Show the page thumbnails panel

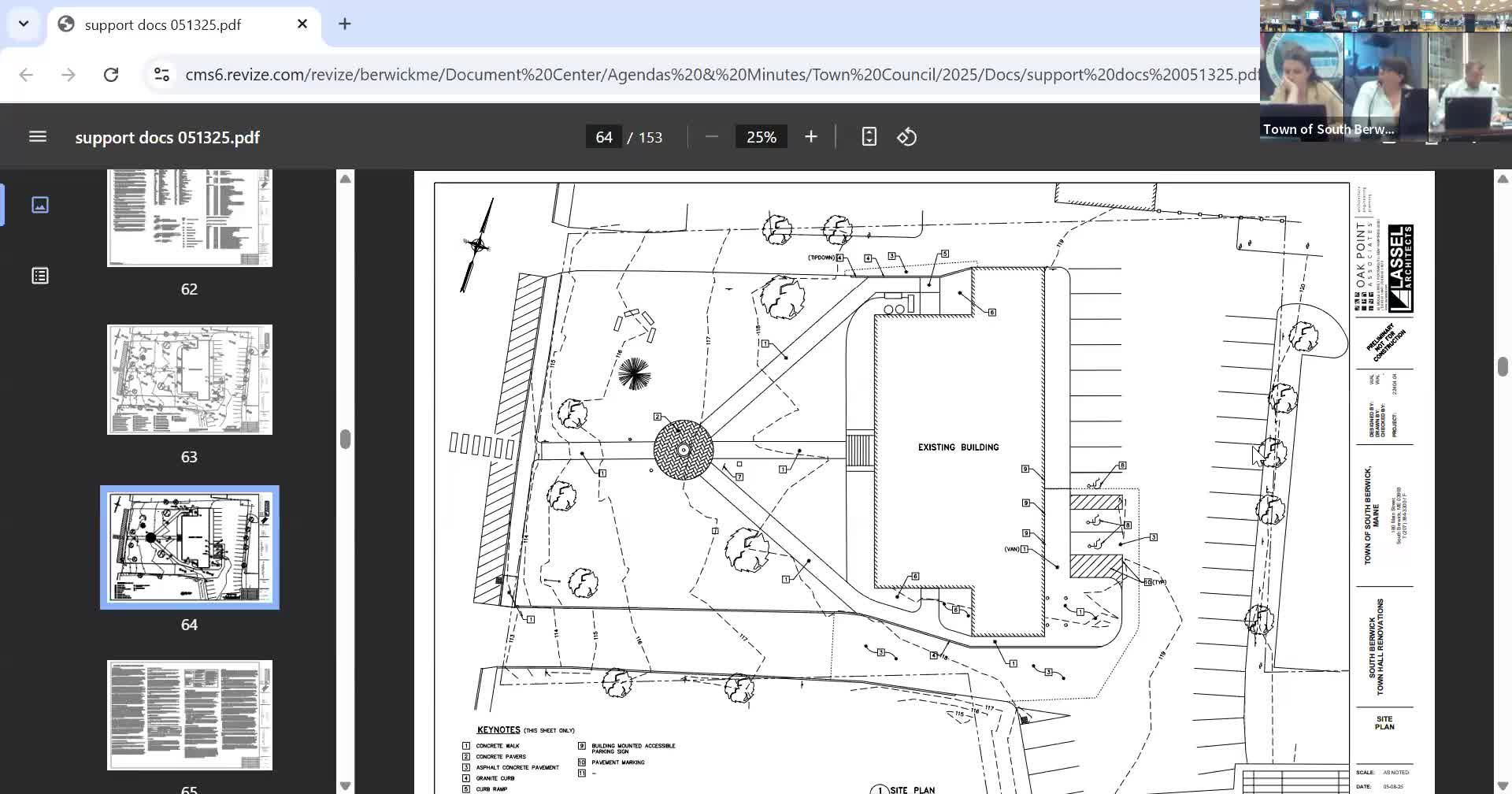click(x=40, y=205)
